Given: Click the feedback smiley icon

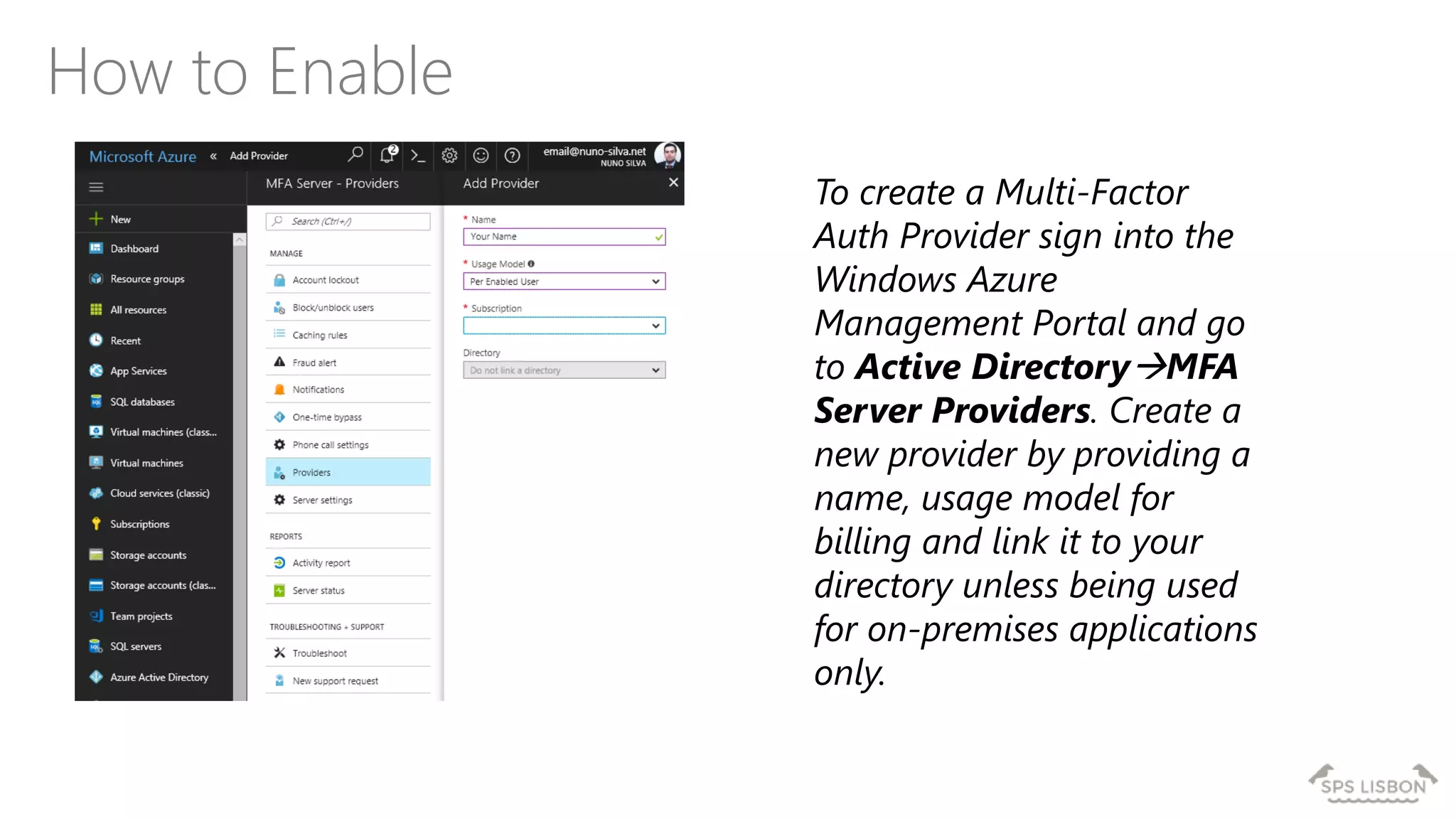Looking at the screenshot, I should [x=481, y=156].
